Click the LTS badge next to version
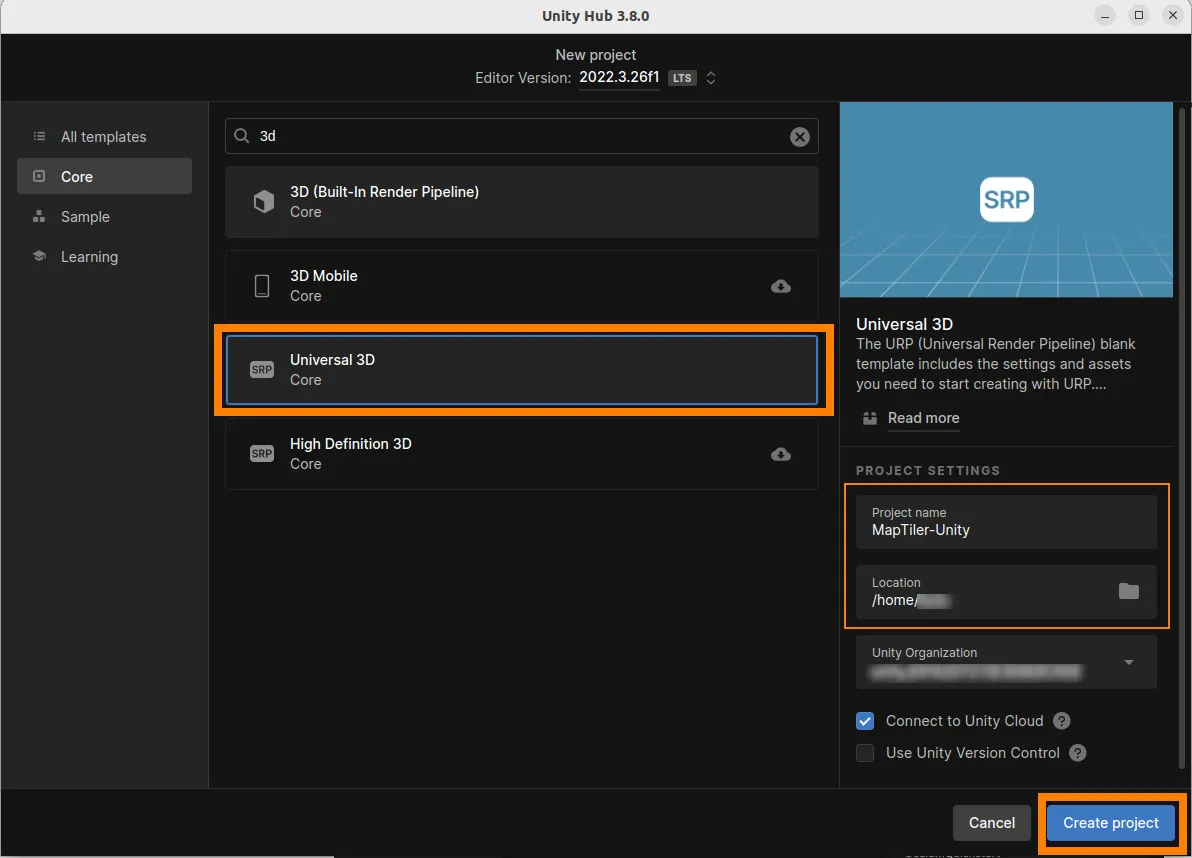 (x=682, y=78)
